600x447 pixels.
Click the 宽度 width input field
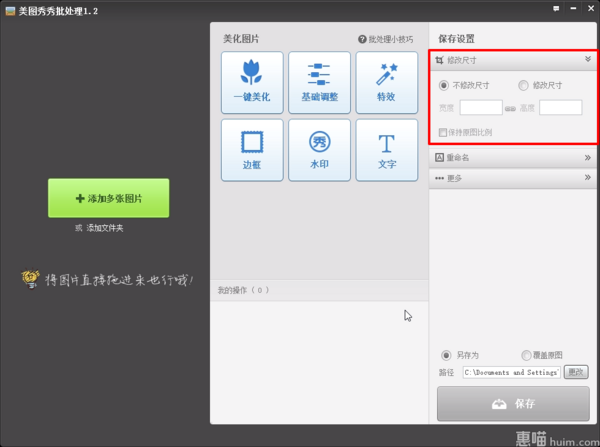(x=481, y=108)
